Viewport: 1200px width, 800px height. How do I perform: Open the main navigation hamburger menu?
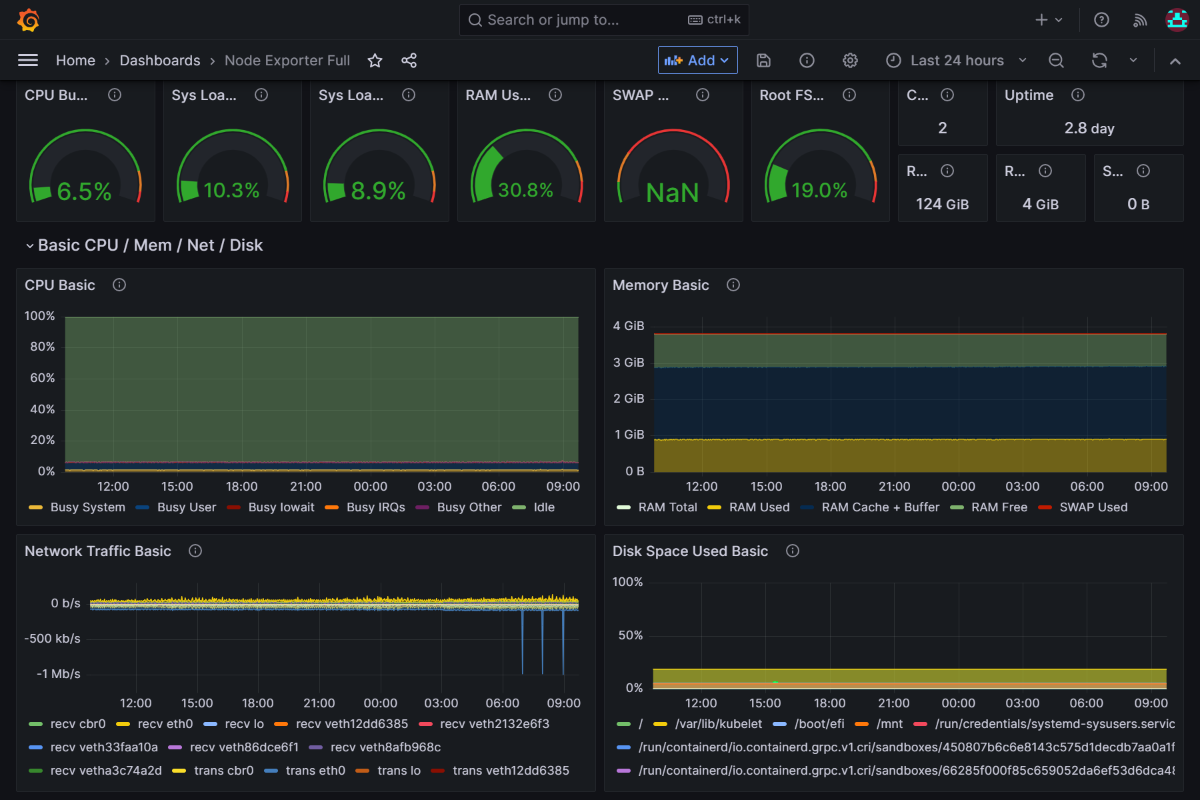[28, 60]
